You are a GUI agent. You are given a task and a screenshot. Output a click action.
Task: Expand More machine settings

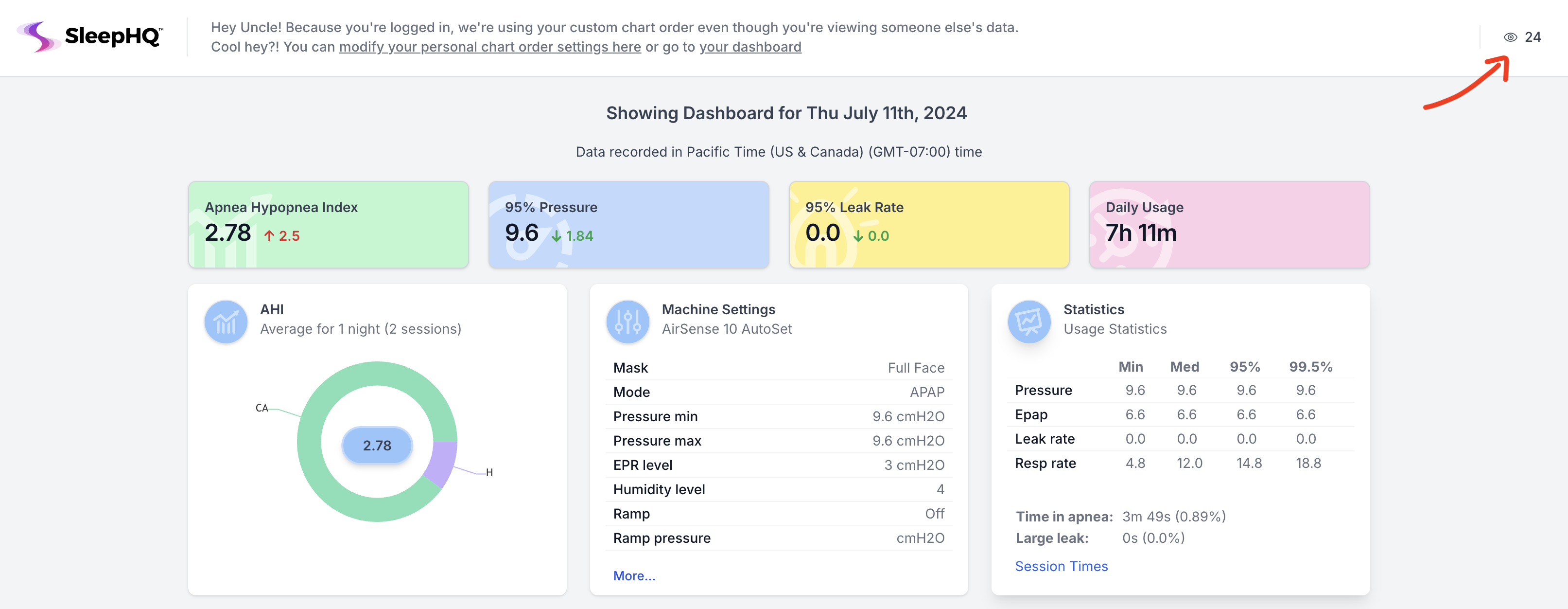(x=634, y=575)
